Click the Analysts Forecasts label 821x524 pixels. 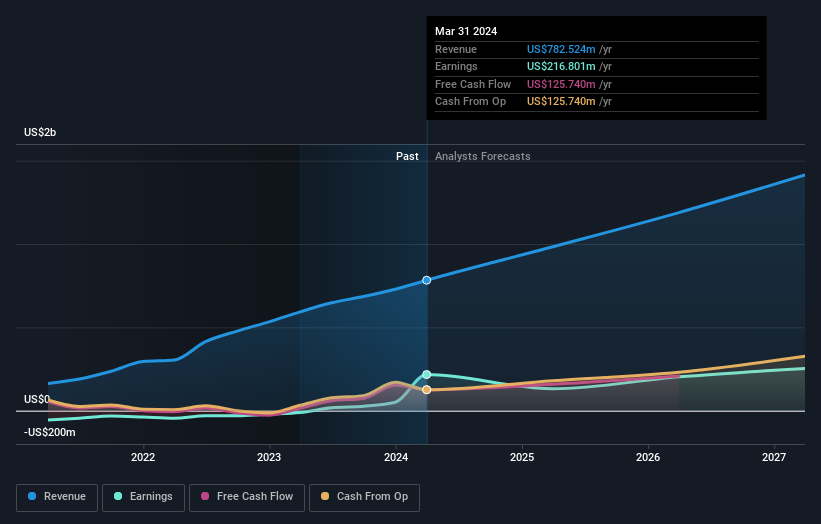[x=483, y=156]
